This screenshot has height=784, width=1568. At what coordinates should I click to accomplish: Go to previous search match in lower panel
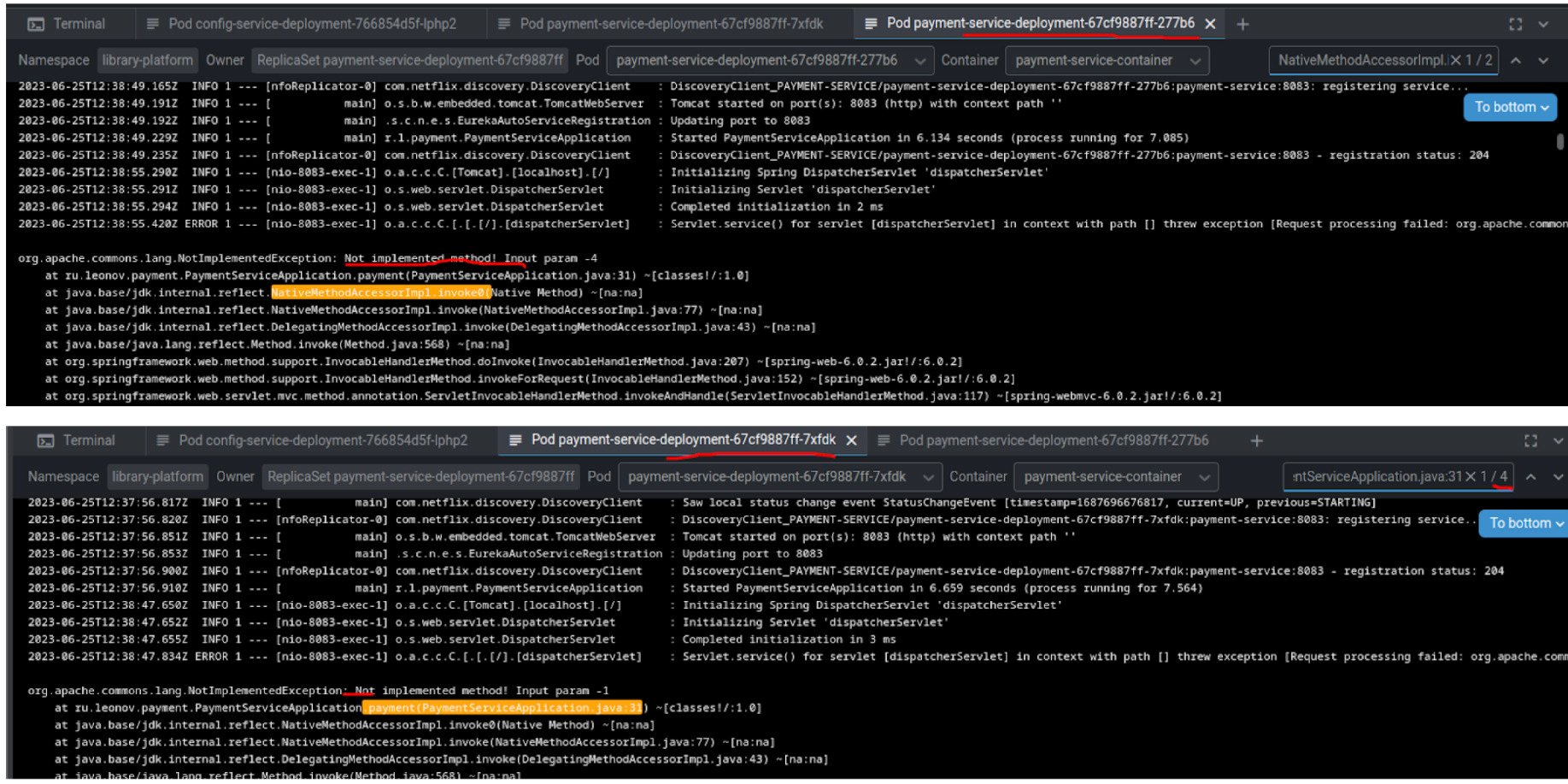pyautogui.click(x=1530, y=477)
